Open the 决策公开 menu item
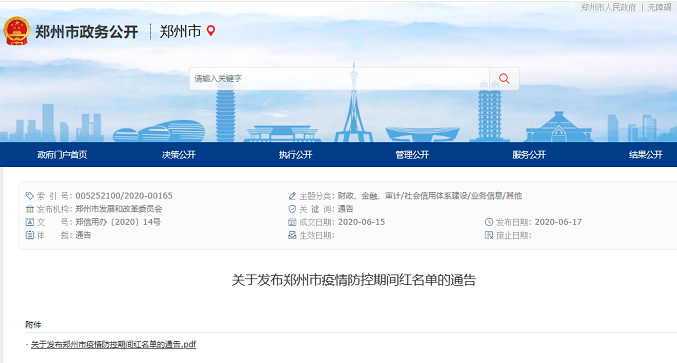This screenshot has width=677, height=363. [x=179, y=155]
